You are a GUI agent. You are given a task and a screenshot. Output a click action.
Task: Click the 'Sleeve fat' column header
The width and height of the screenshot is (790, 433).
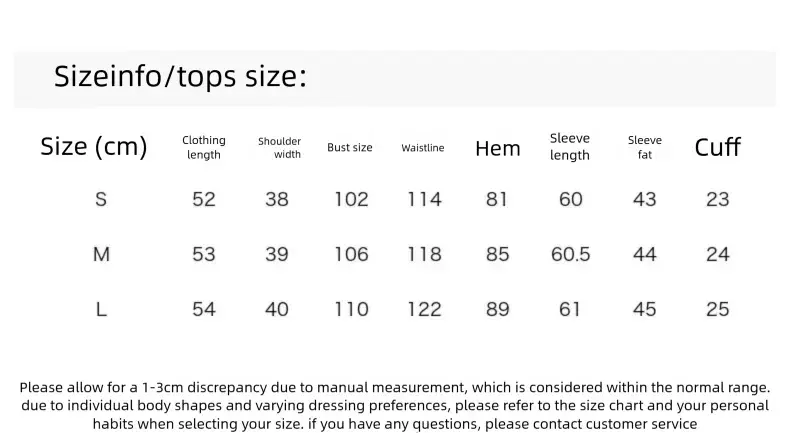point(645,147)
